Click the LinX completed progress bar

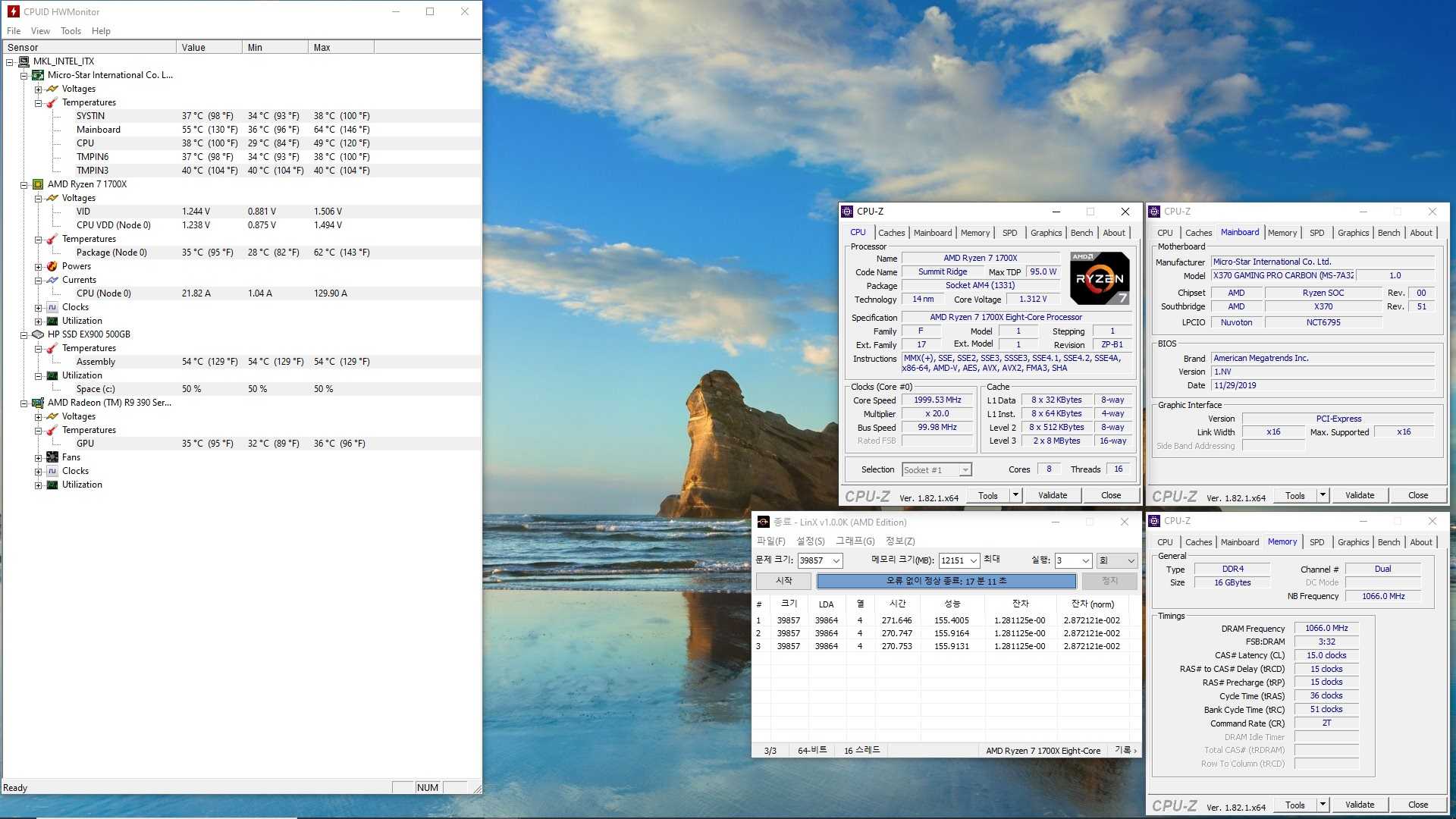point(946,581)
